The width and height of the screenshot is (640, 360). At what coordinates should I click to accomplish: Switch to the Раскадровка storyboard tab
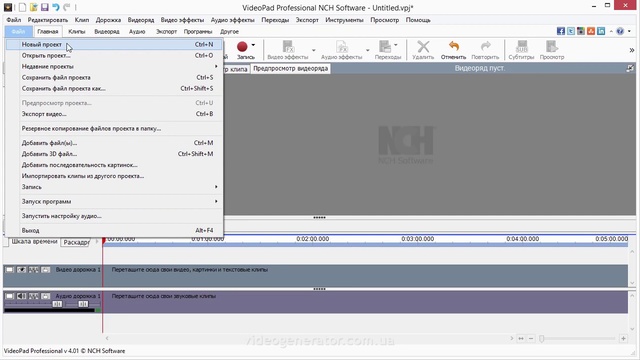pos(76,242)
